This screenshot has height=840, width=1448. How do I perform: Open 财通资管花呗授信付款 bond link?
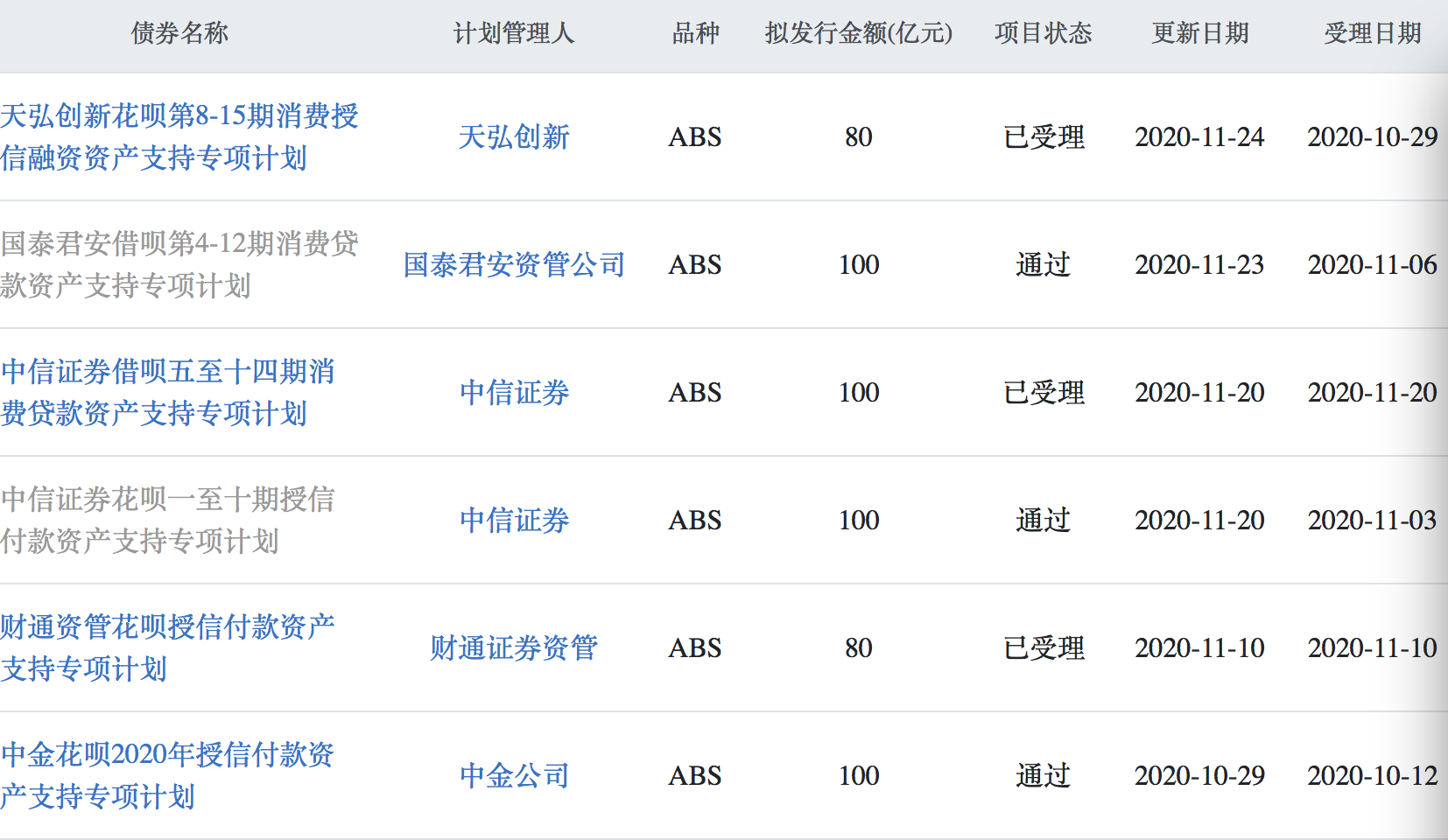point(168,647)
